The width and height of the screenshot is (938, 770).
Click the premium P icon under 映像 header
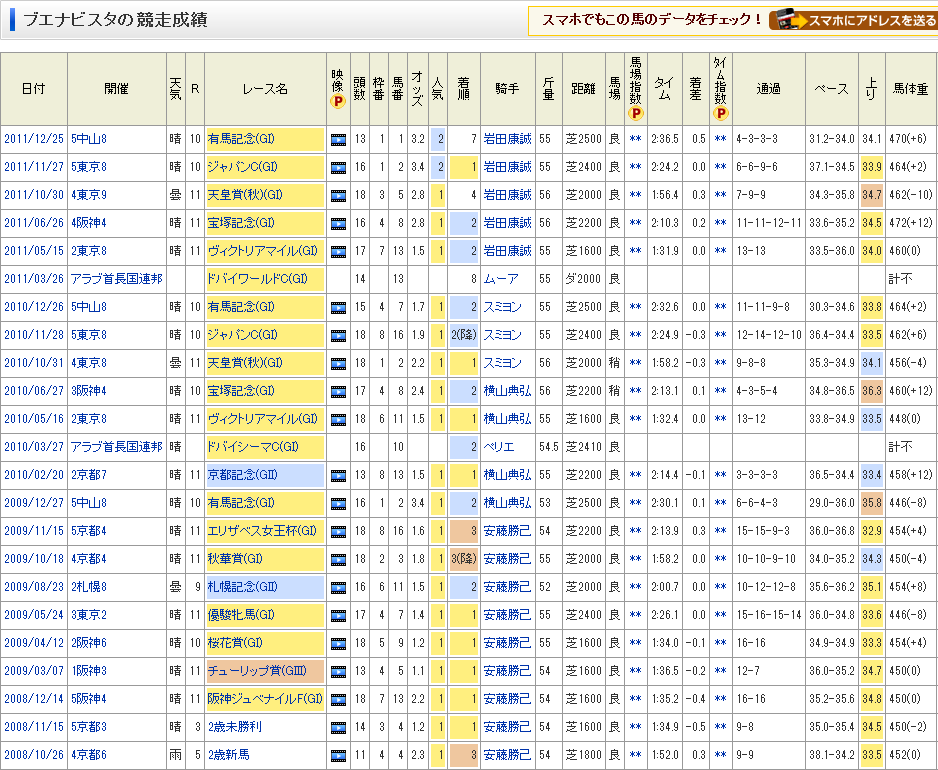(338, 101)
